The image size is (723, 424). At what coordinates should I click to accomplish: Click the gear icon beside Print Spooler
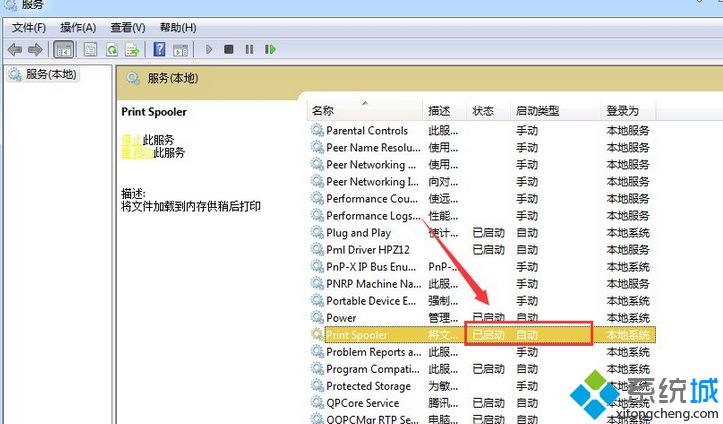(x=317, y=335)
